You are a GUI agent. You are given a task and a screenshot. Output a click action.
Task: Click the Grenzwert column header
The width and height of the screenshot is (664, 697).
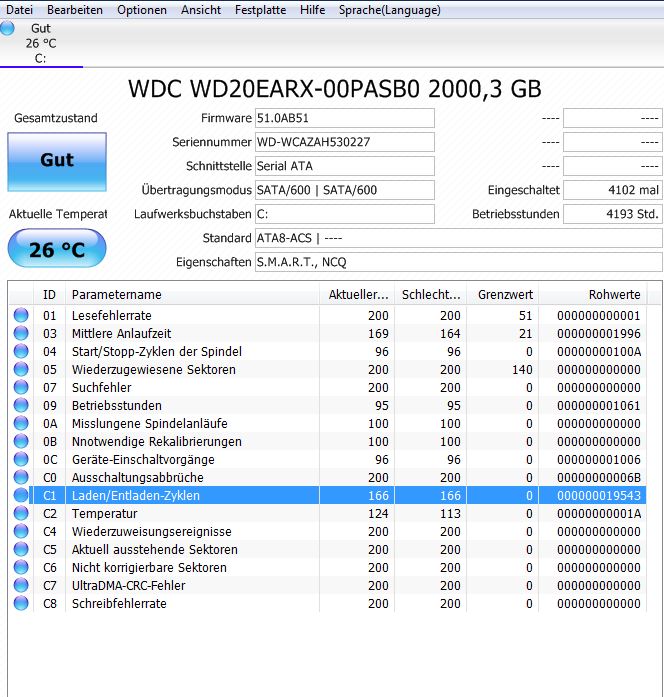pyautogui.click(x=503, y=295)
